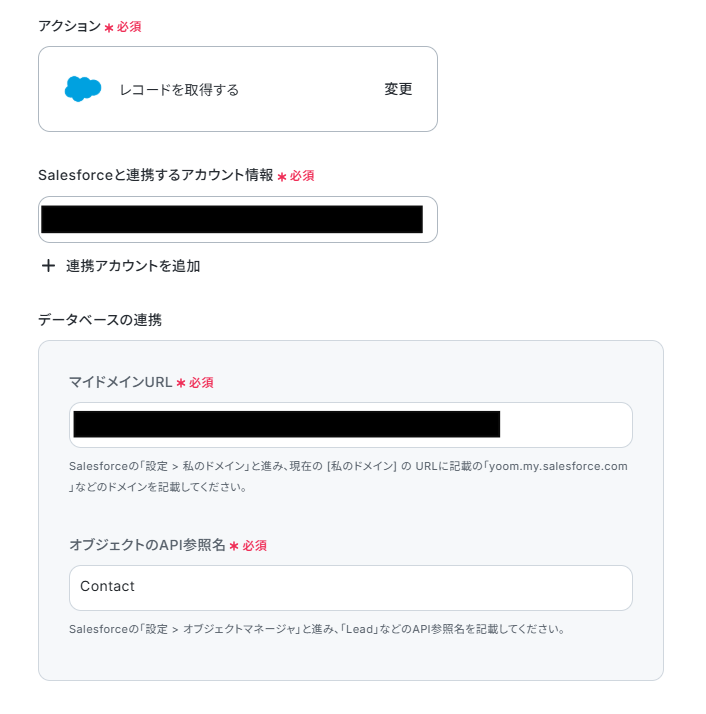Focus the マイドメインURL input field

pyautogui.click(x=351, y=425)
